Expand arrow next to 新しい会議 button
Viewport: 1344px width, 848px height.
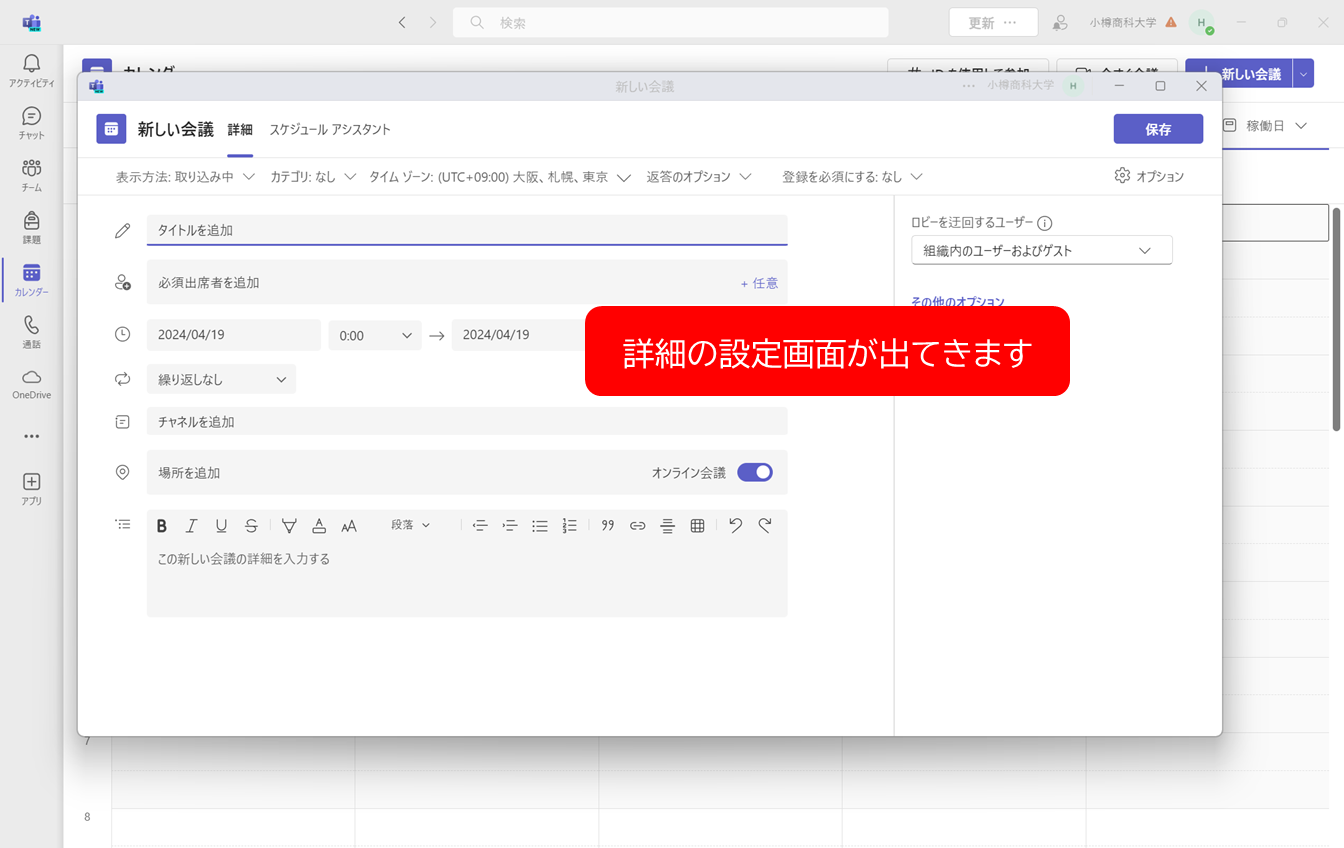tap(1303, 73)
